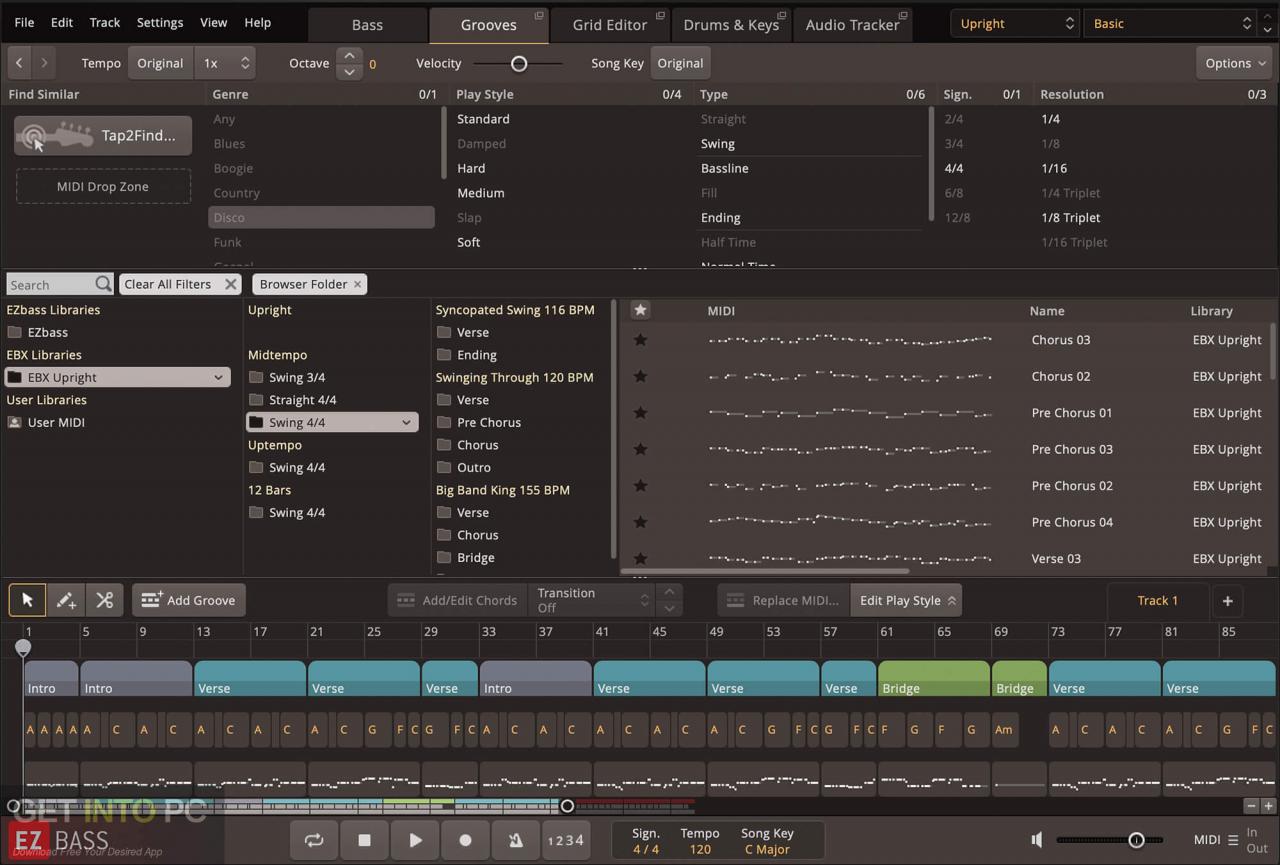Add a new track with plus button
The image size is (1280, 865).
pyautogui.click(x=1227, y=601)
